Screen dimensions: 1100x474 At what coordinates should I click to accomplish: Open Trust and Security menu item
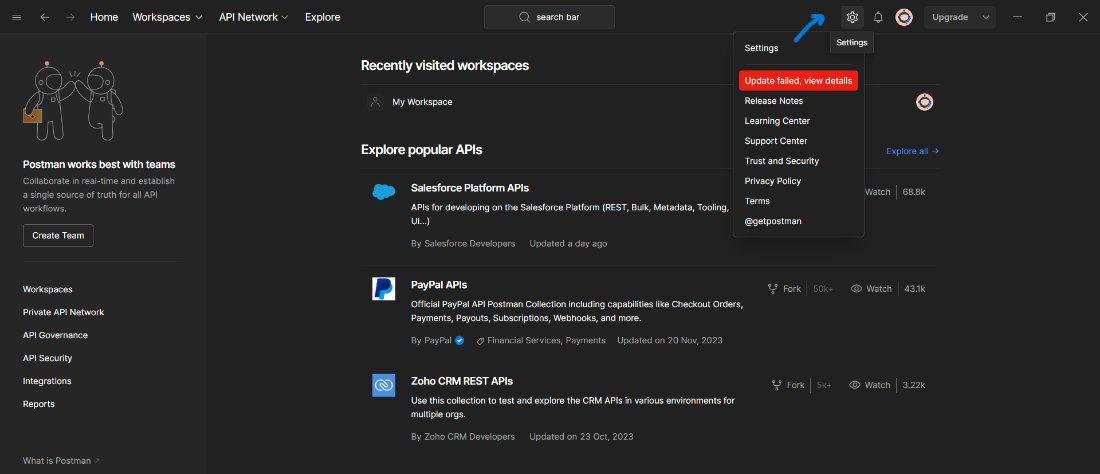coord(782,161)
